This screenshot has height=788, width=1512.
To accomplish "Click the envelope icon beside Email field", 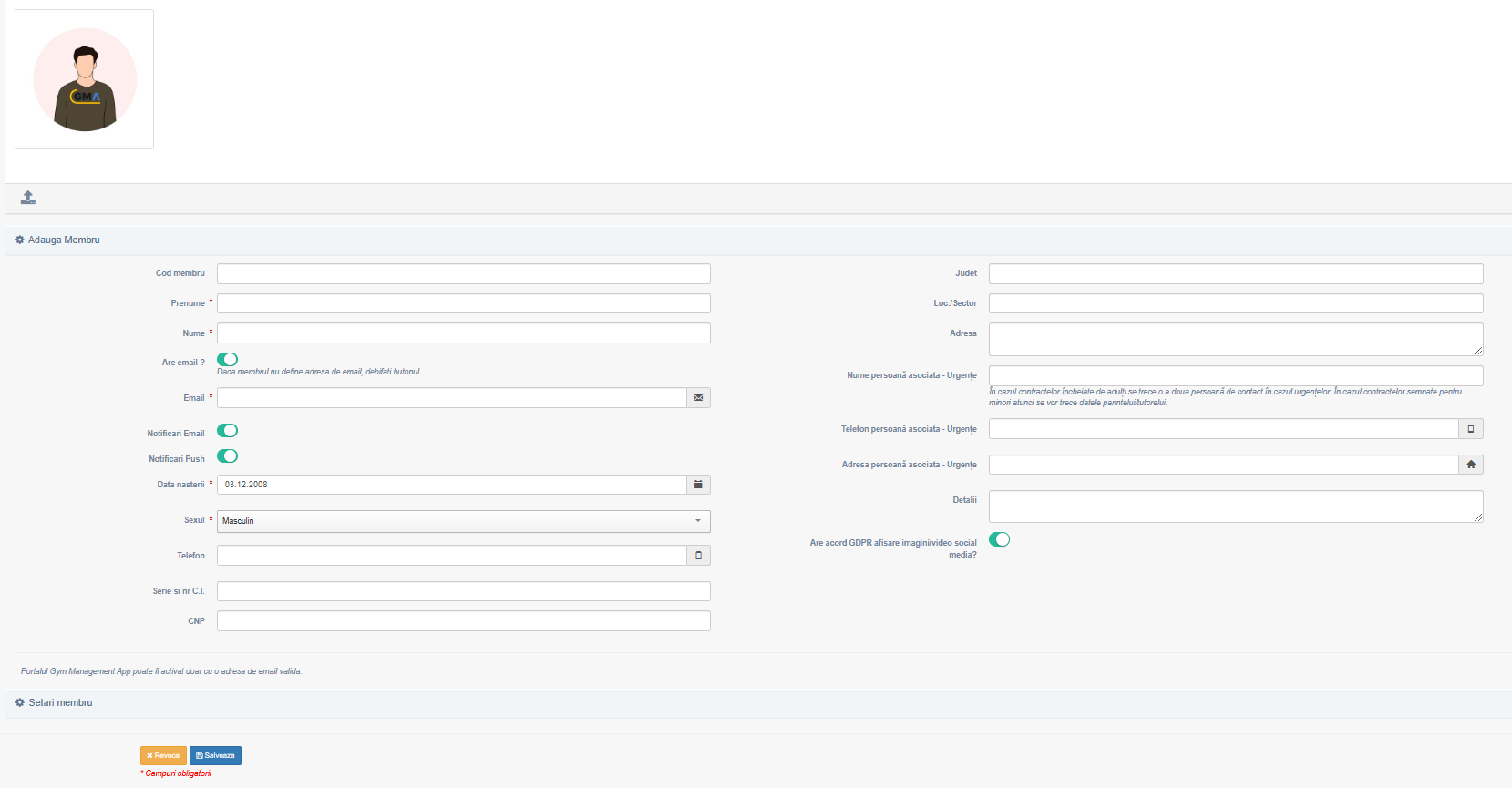I will (698, 398).
